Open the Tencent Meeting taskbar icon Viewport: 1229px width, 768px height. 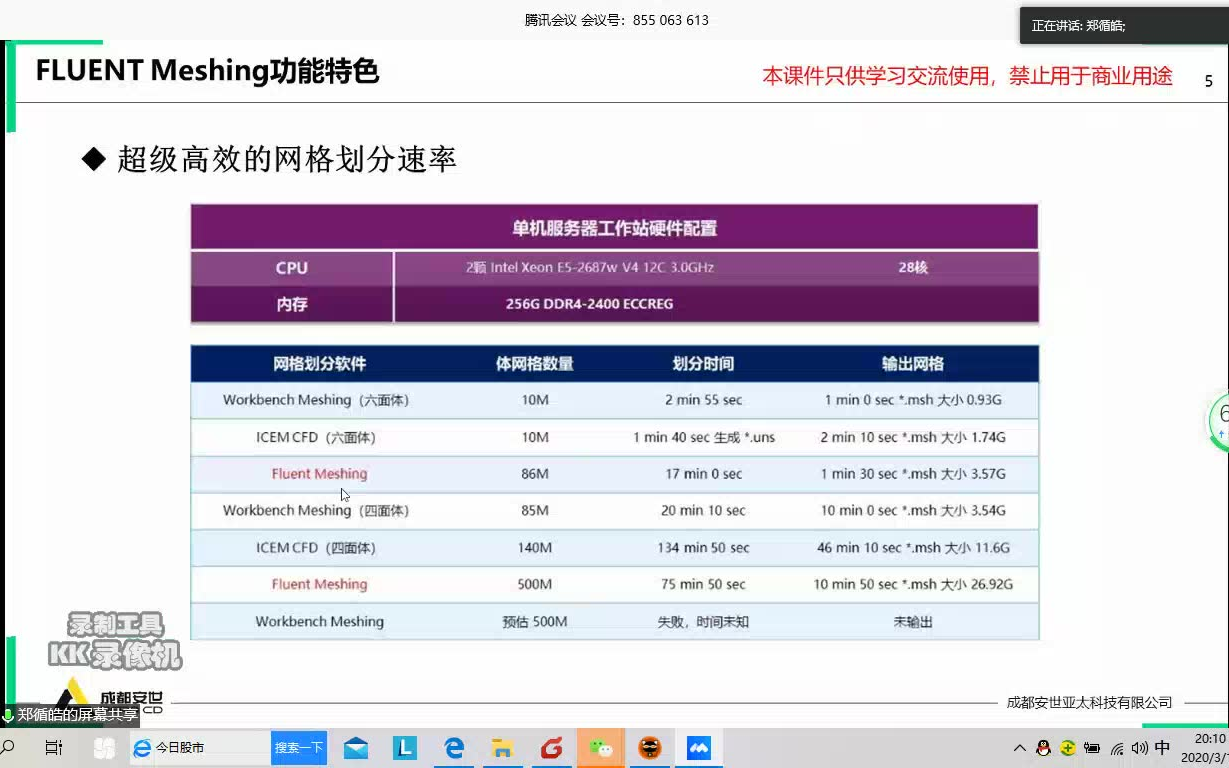coord(700,747)
